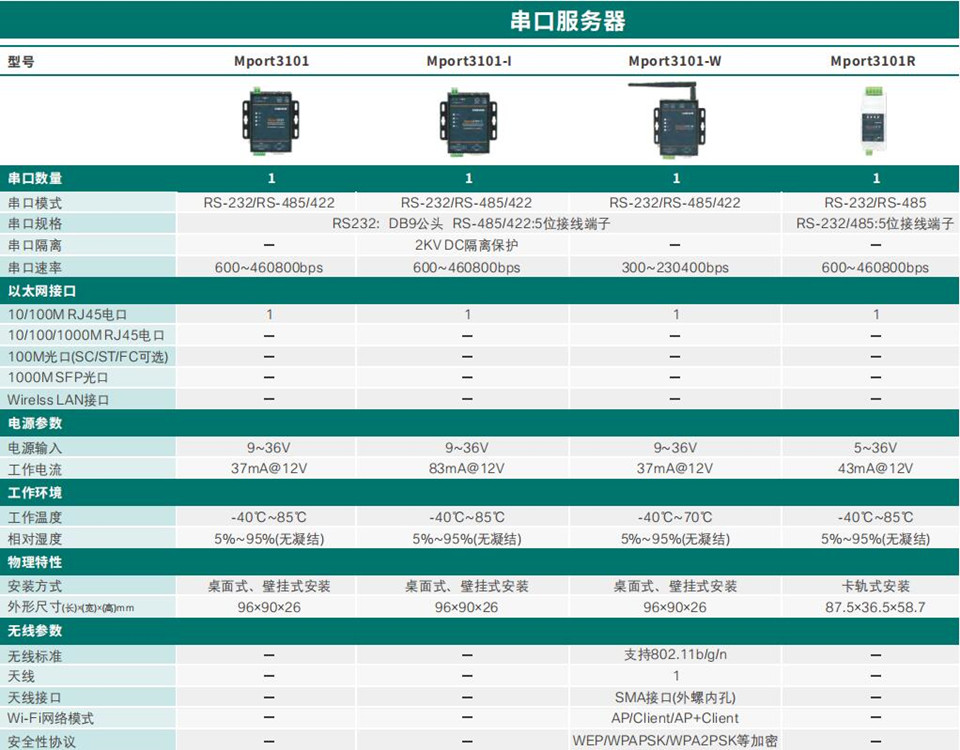960x750 pixels.
Task: Click the 无线标准 row label
Action: (35, 656)
